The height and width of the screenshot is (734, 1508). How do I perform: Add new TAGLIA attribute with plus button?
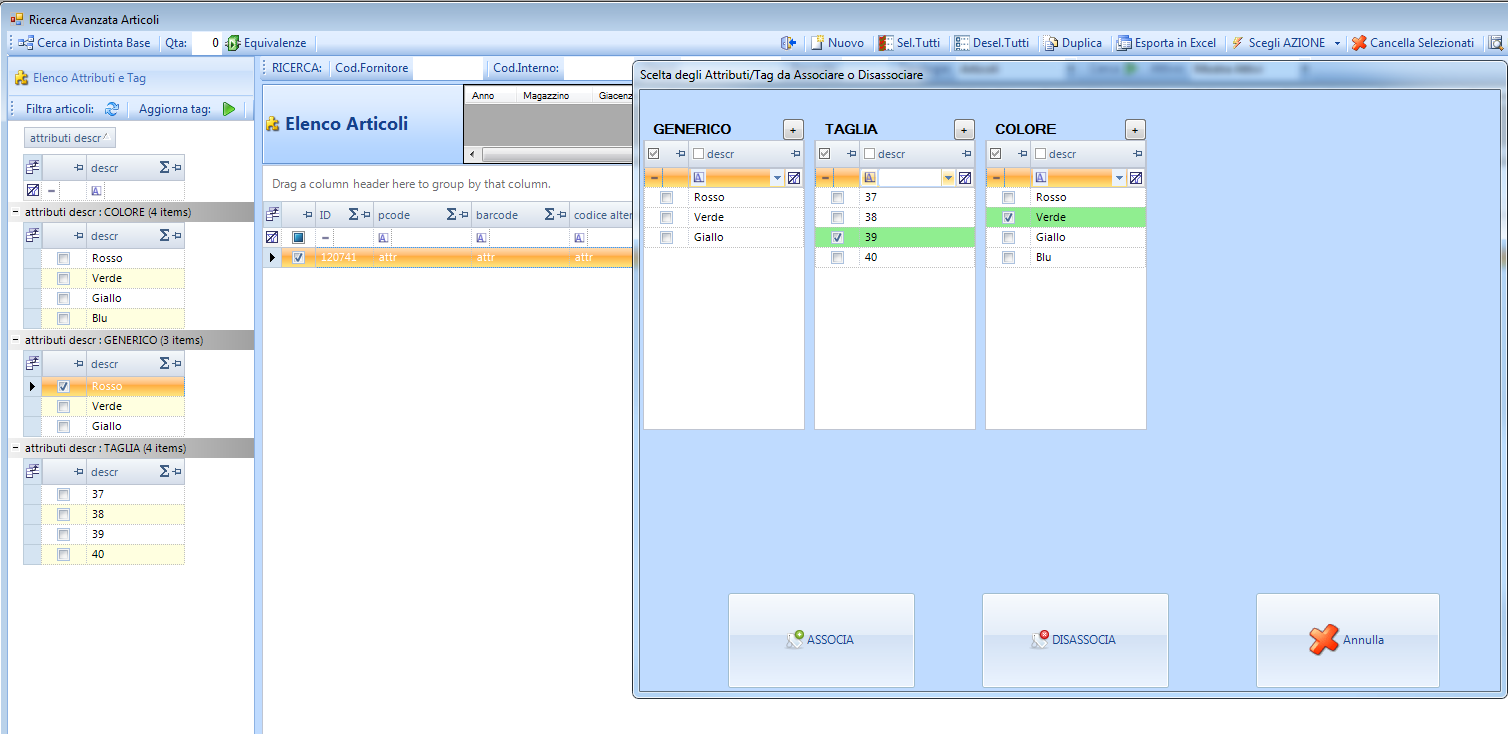pos(964,129)
